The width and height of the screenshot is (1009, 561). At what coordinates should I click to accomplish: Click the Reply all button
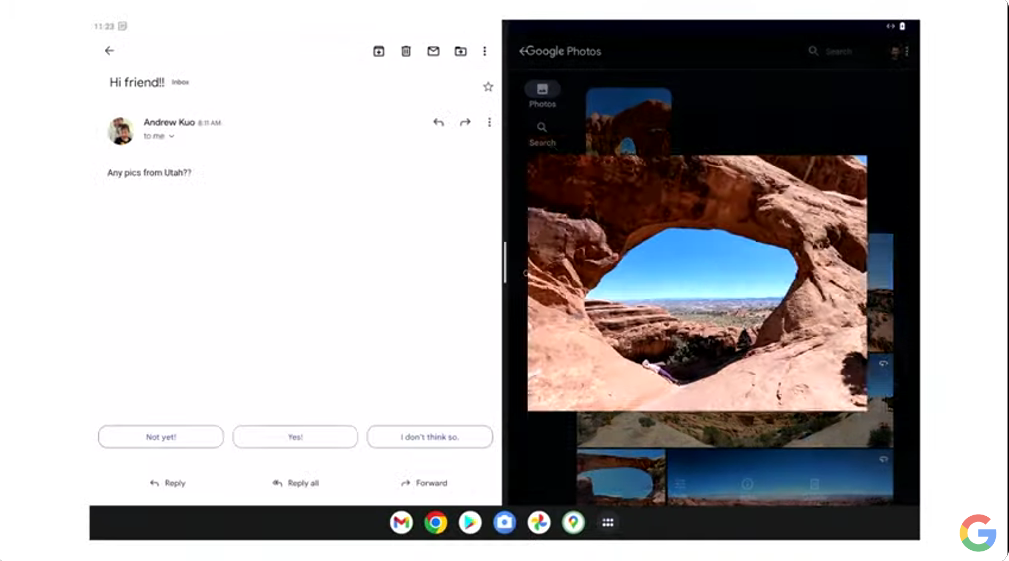295,483
